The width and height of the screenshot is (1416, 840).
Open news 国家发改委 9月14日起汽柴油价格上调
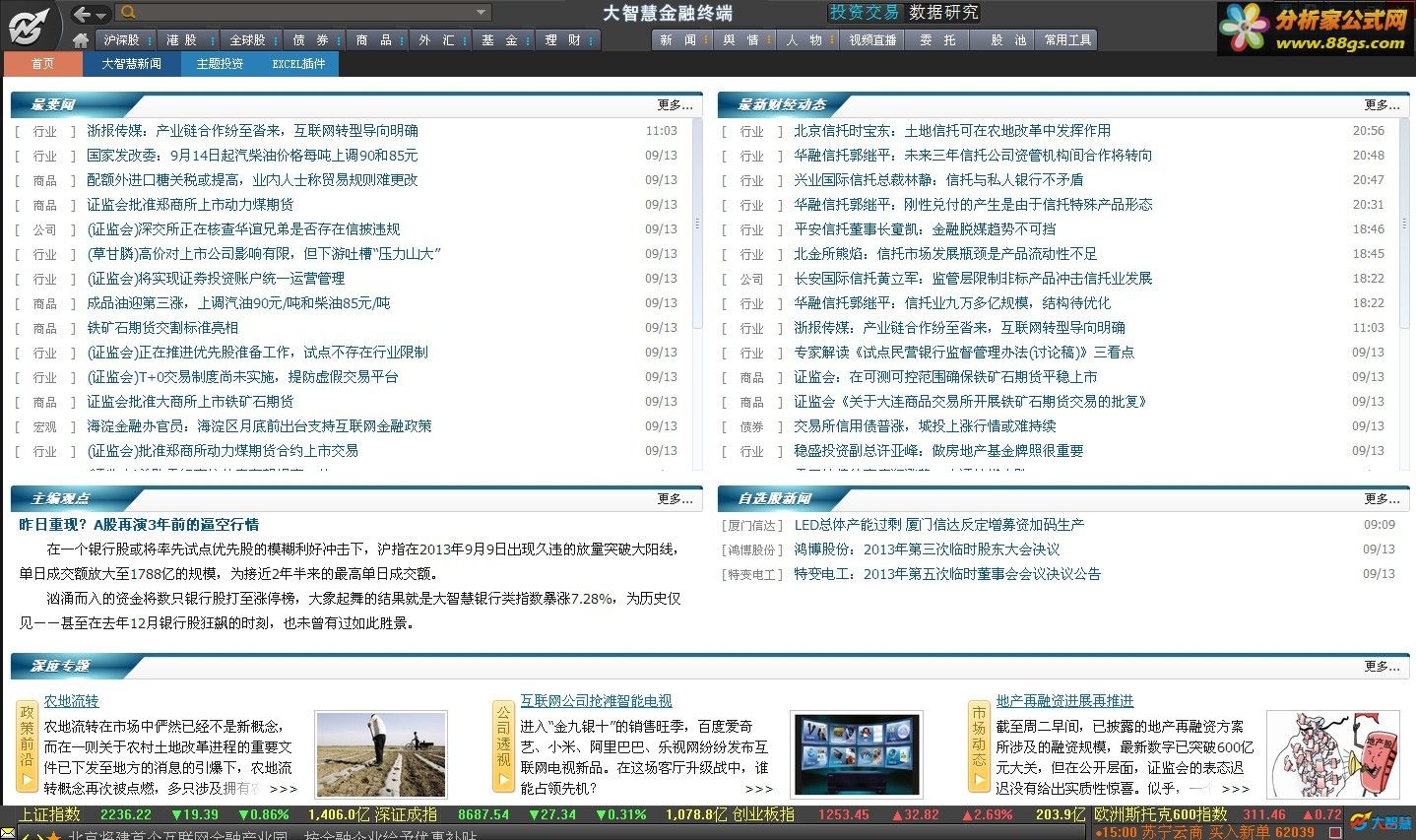(252, 155)
